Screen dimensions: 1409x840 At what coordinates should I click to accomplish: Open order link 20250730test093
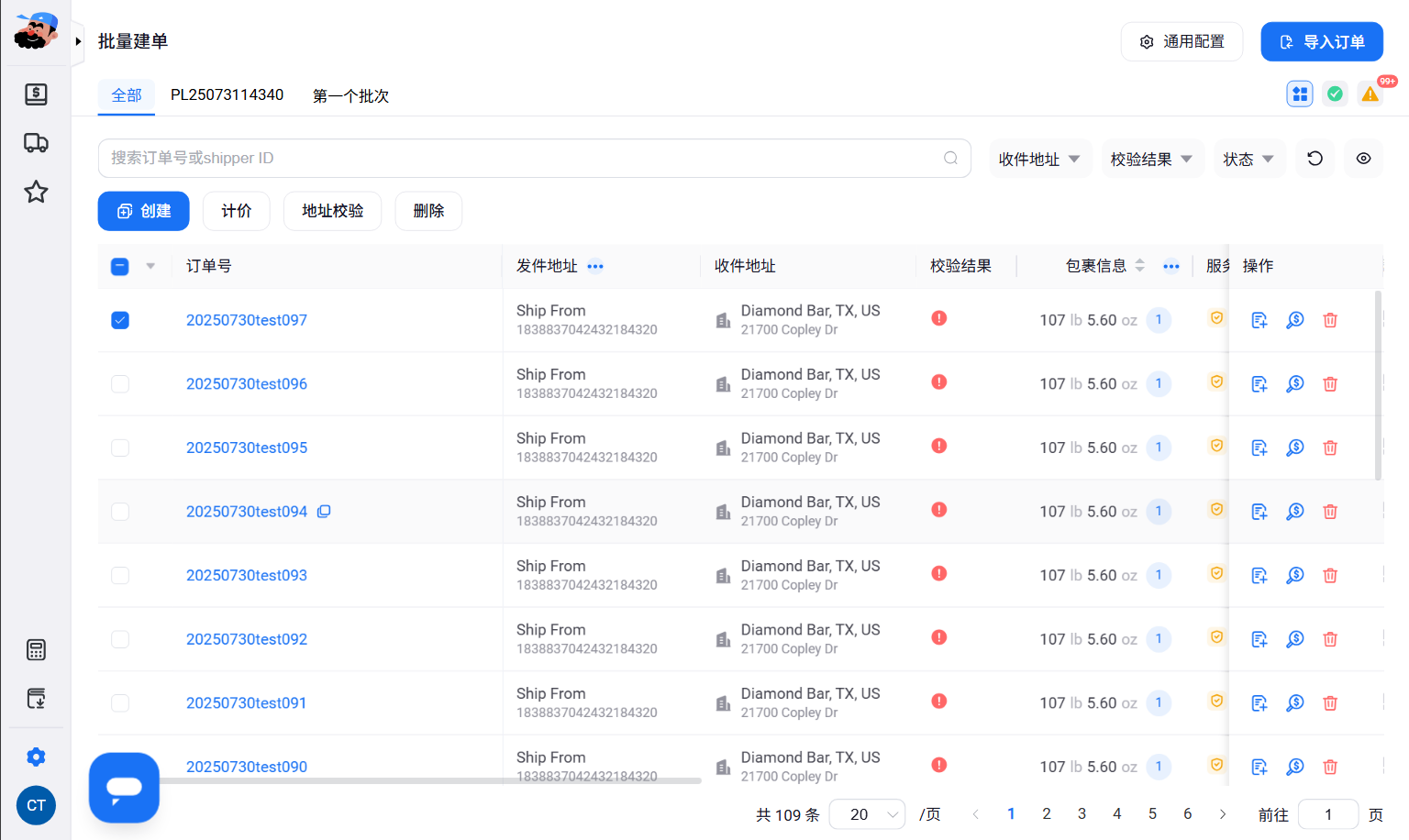(x=247, y=575)
